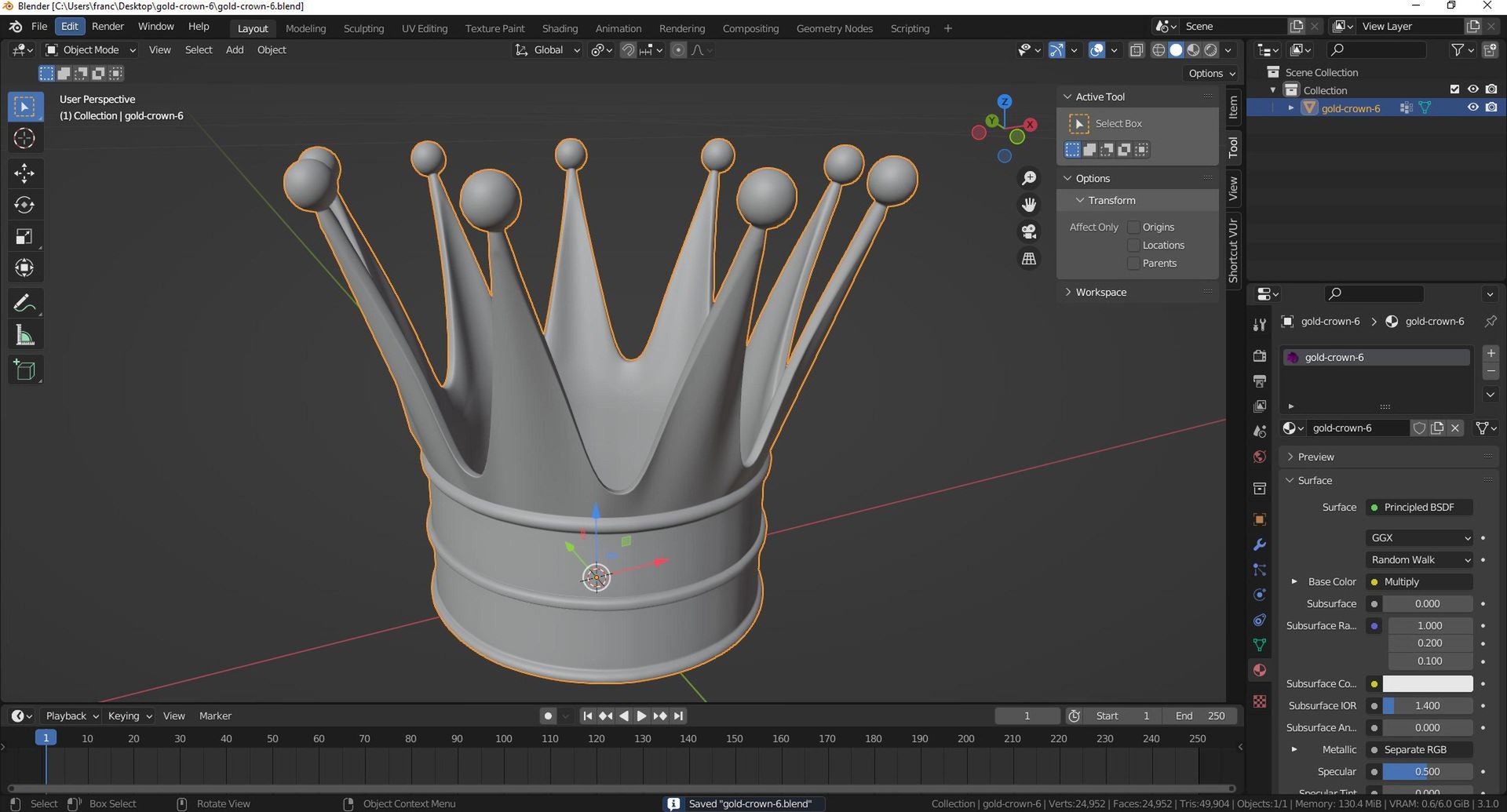Choose the Annotate tool
1507x812 pixels.
click(x=24, y=303)
